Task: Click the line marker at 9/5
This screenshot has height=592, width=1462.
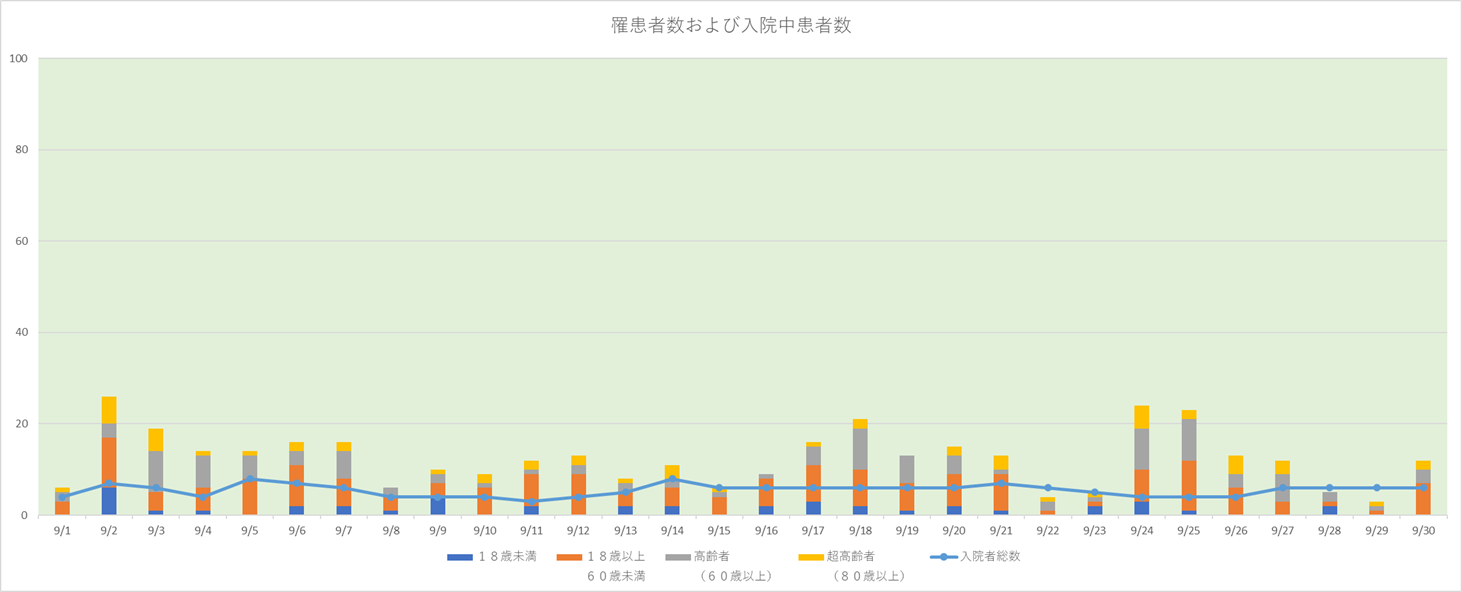Action: (x=250, y=479)
